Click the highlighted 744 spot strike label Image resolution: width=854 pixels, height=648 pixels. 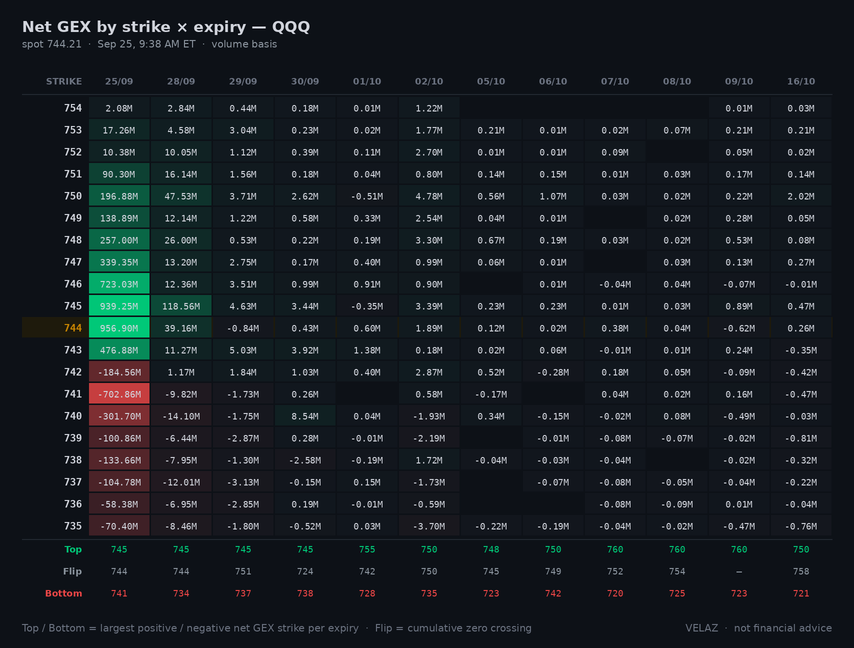[x=72, y=328]
